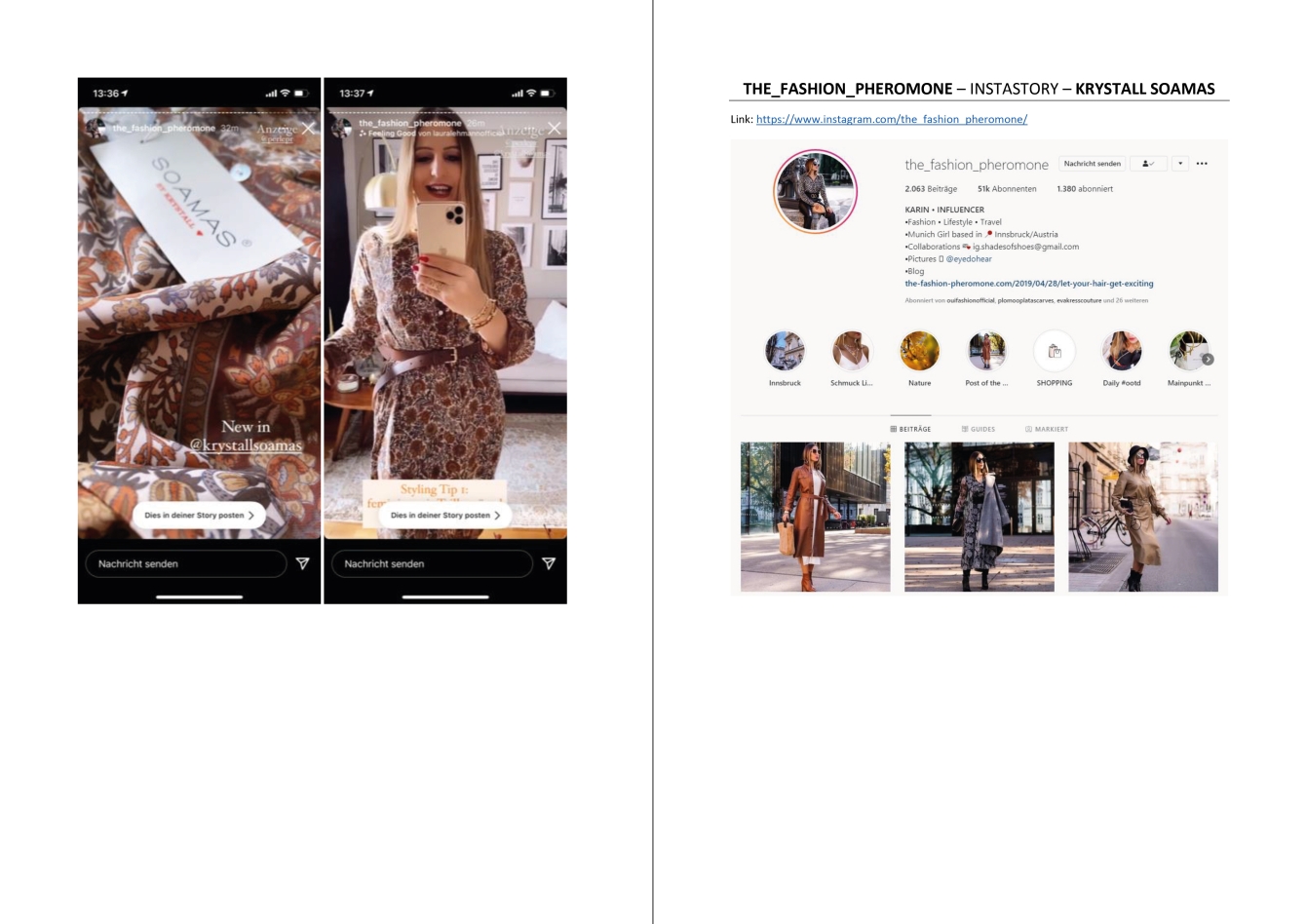
Task: Expand 'Dies in deiner Story posten' in left story
Action: (x=199, y=515)
